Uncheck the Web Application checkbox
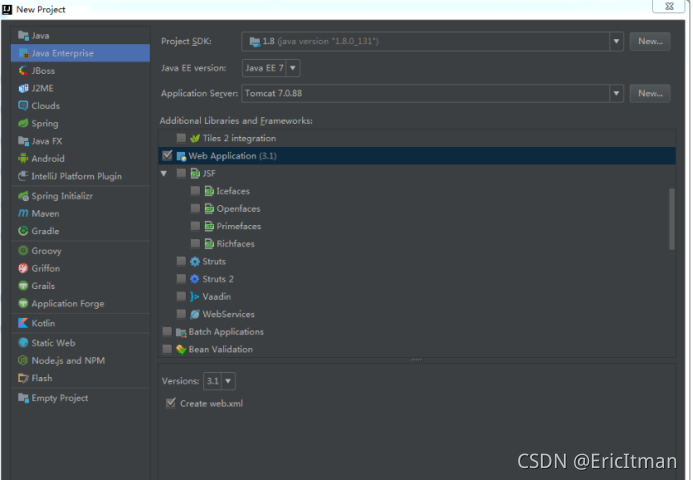 pos(167,155)
